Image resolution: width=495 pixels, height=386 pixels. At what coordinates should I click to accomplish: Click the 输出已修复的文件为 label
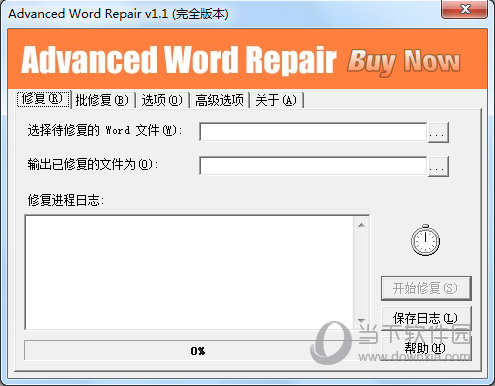92,164
